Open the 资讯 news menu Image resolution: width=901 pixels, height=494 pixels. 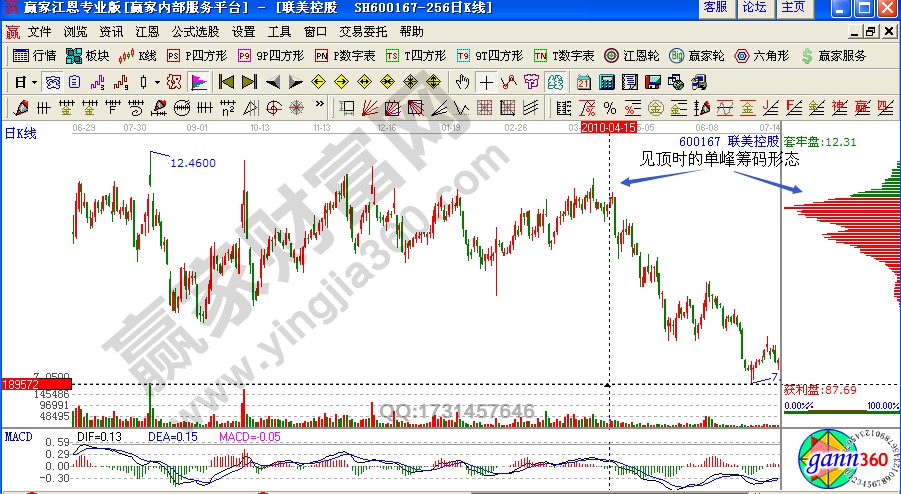pos(111,32)
